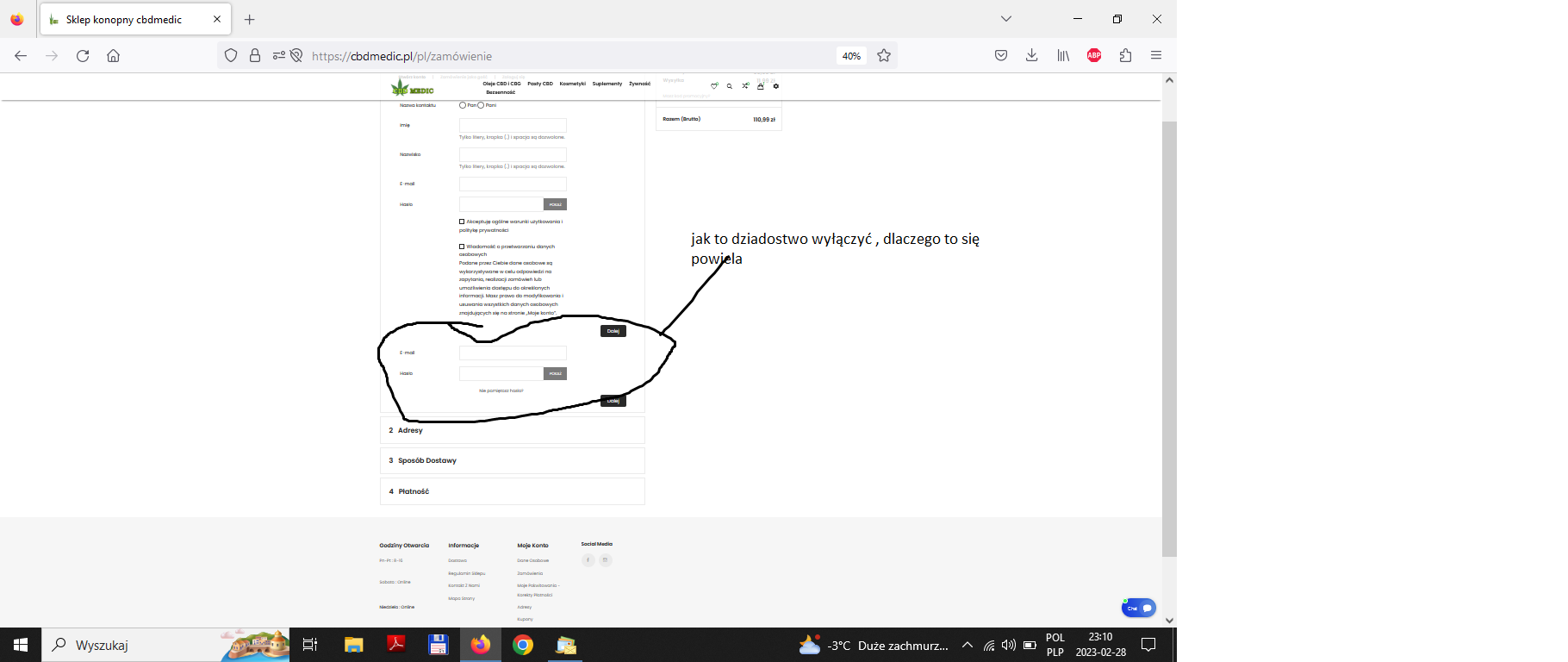Open the Instagram social media icon
Image resolution: width=1568 pixels, height=662 pixels.
point(606,560)
